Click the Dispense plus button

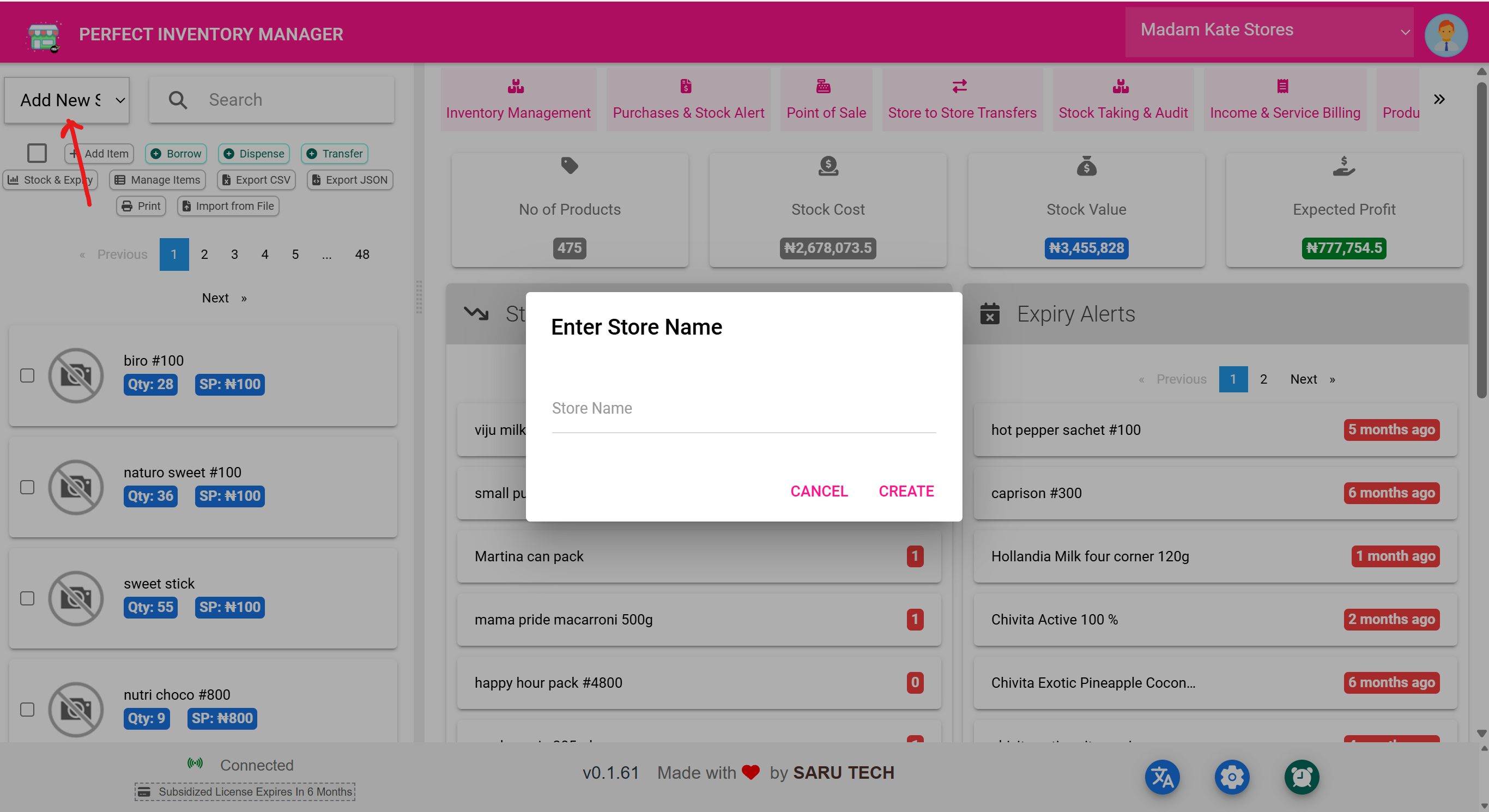(x=254, y=154)
